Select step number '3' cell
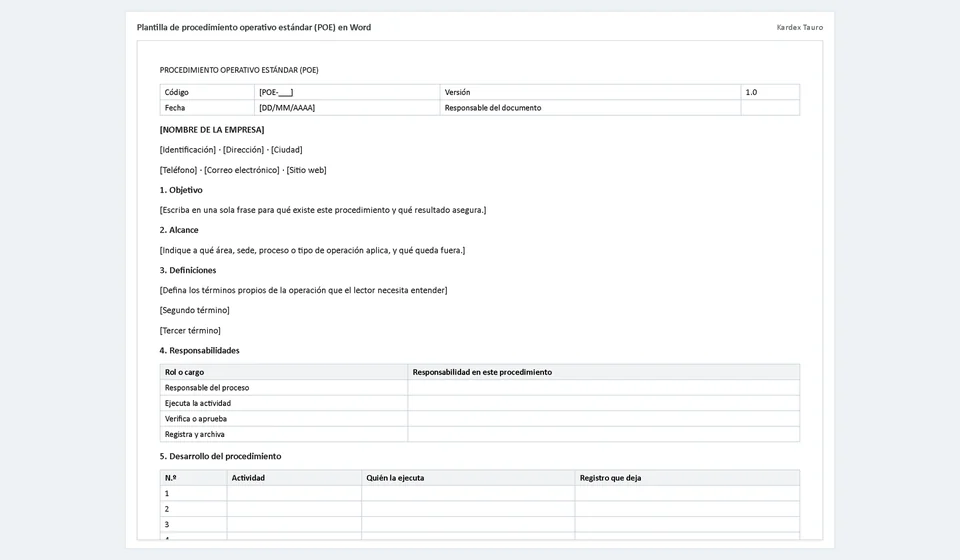The image size is (960, 560). (193, 525)
